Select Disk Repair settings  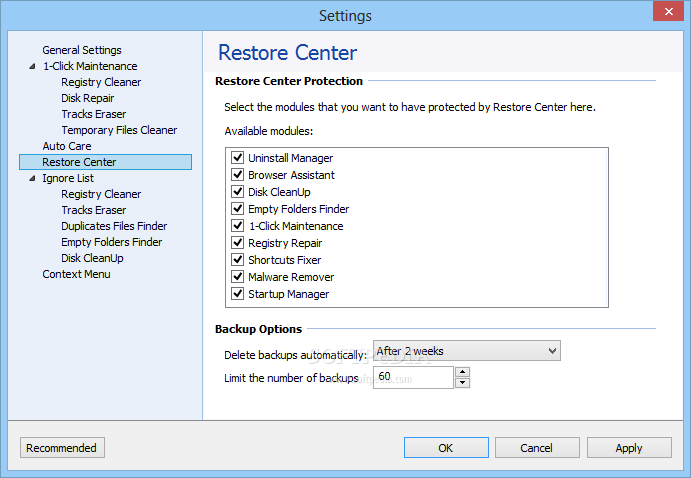(88, 98)
